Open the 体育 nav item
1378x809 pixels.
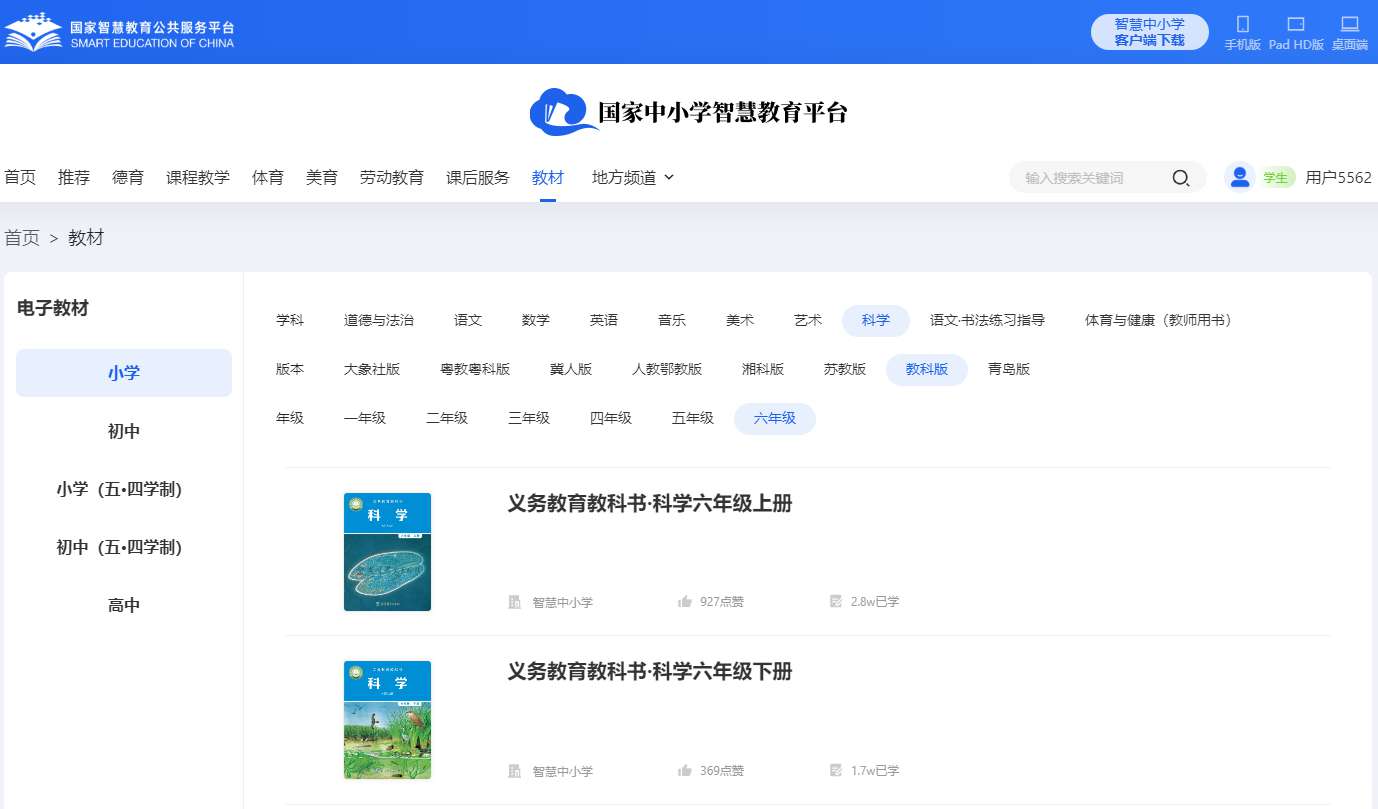268,177
